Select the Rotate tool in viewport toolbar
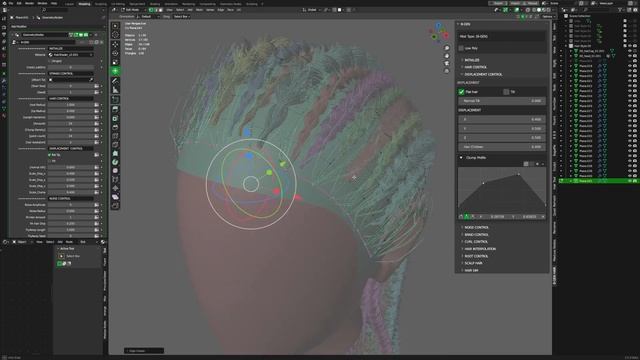Viewport: 640px width, 360px height. click(x=116, y=53)
